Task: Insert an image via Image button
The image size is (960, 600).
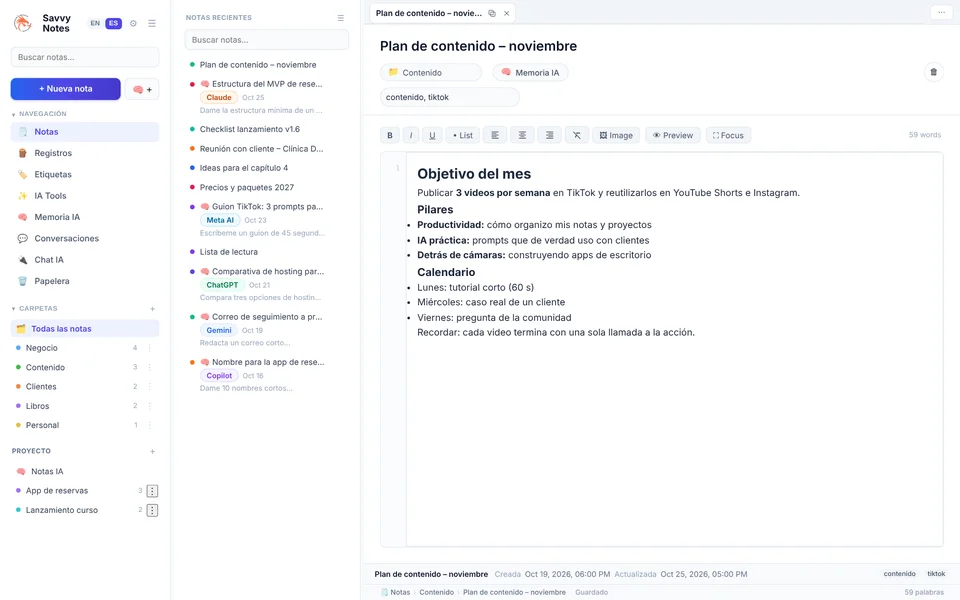Action: [616, 135]
